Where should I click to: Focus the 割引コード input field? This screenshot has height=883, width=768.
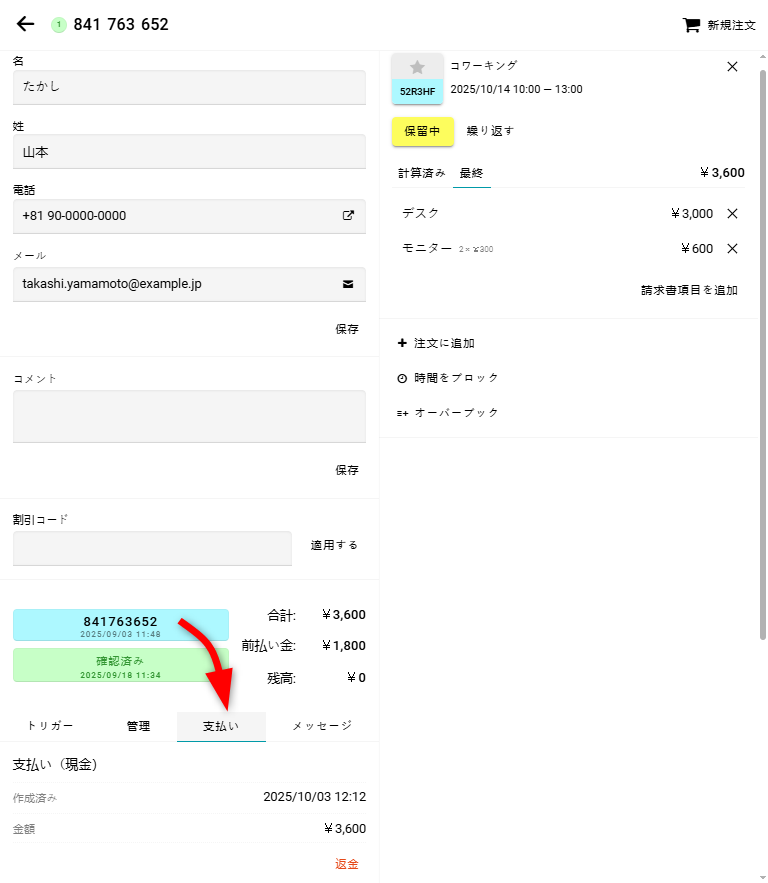click(x=152, y=548)
